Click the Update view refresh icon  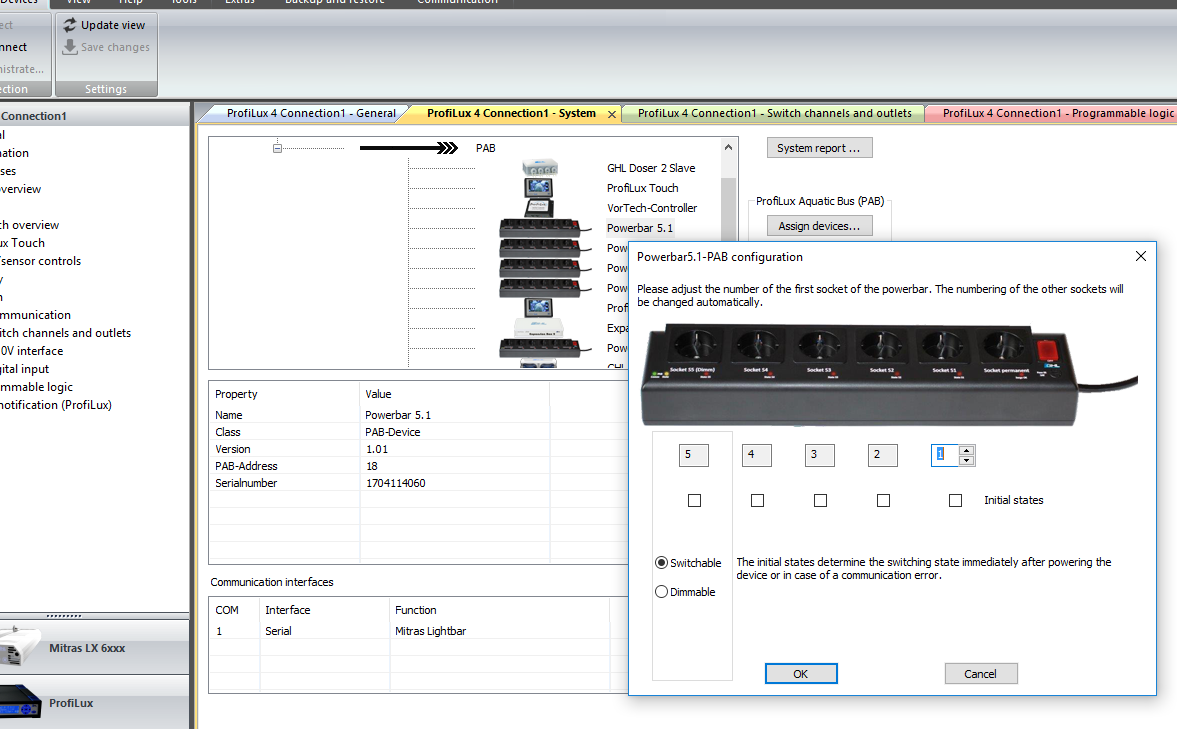click(70, 25)
